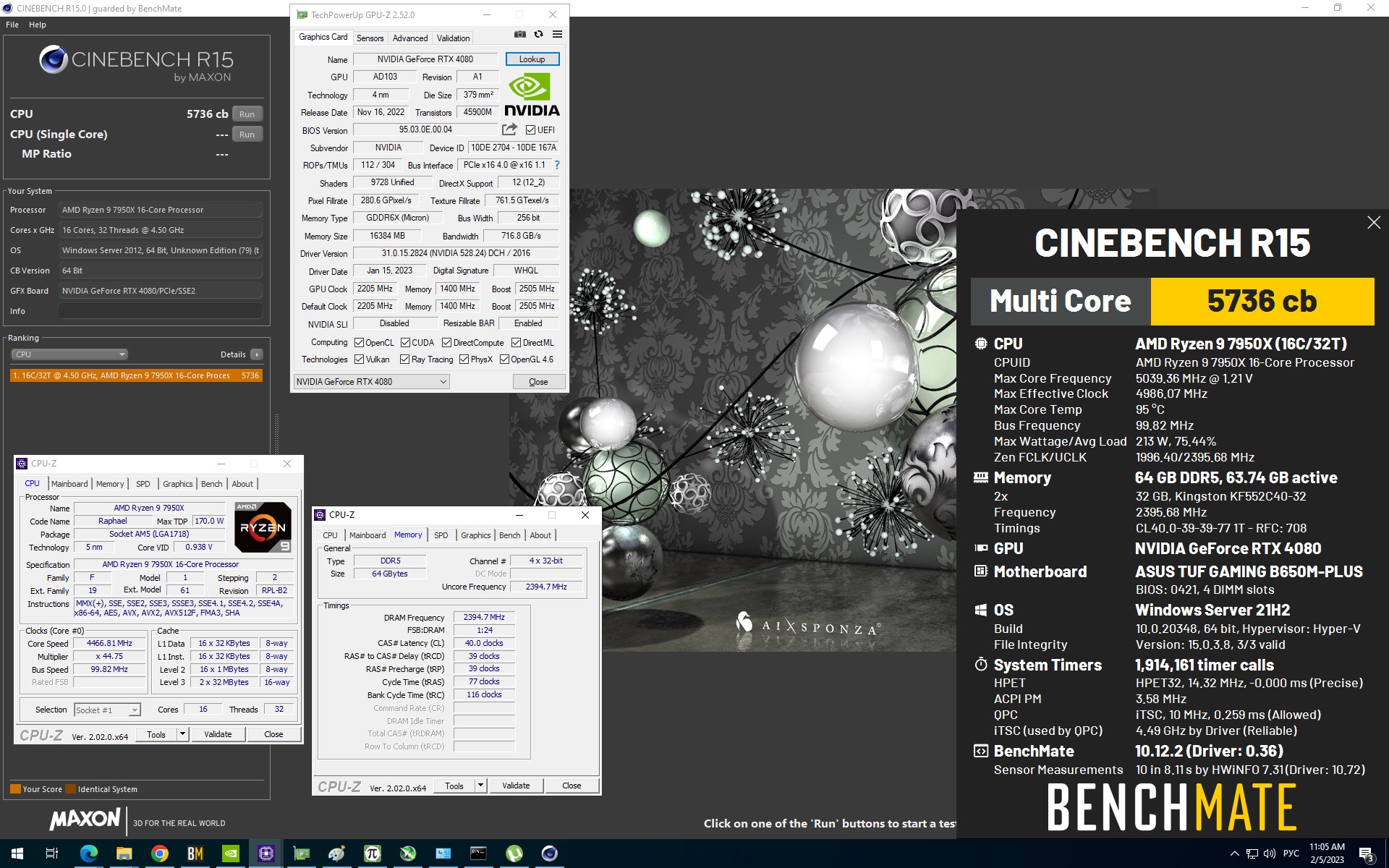1389x868 pixels.
Task: Click Validate in CPU-Z Memory window
Action: click(516, 786)
